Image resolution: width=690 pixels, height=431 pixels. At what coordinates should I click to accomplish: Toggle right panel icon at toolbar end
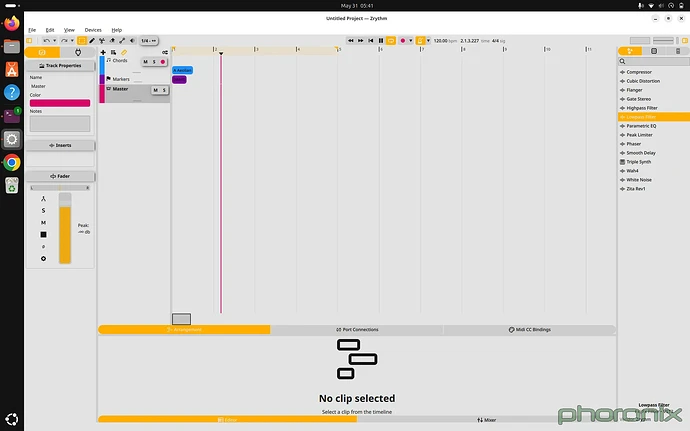click(685, 41)
